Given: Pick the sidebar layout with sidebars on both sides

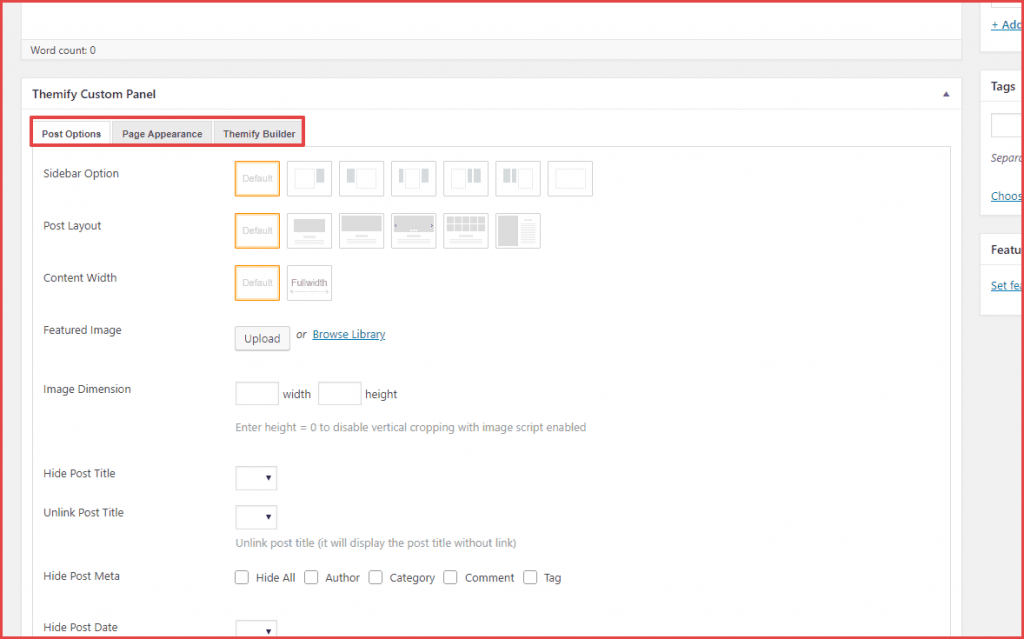Looking at the screenshot, I should 413,178.
